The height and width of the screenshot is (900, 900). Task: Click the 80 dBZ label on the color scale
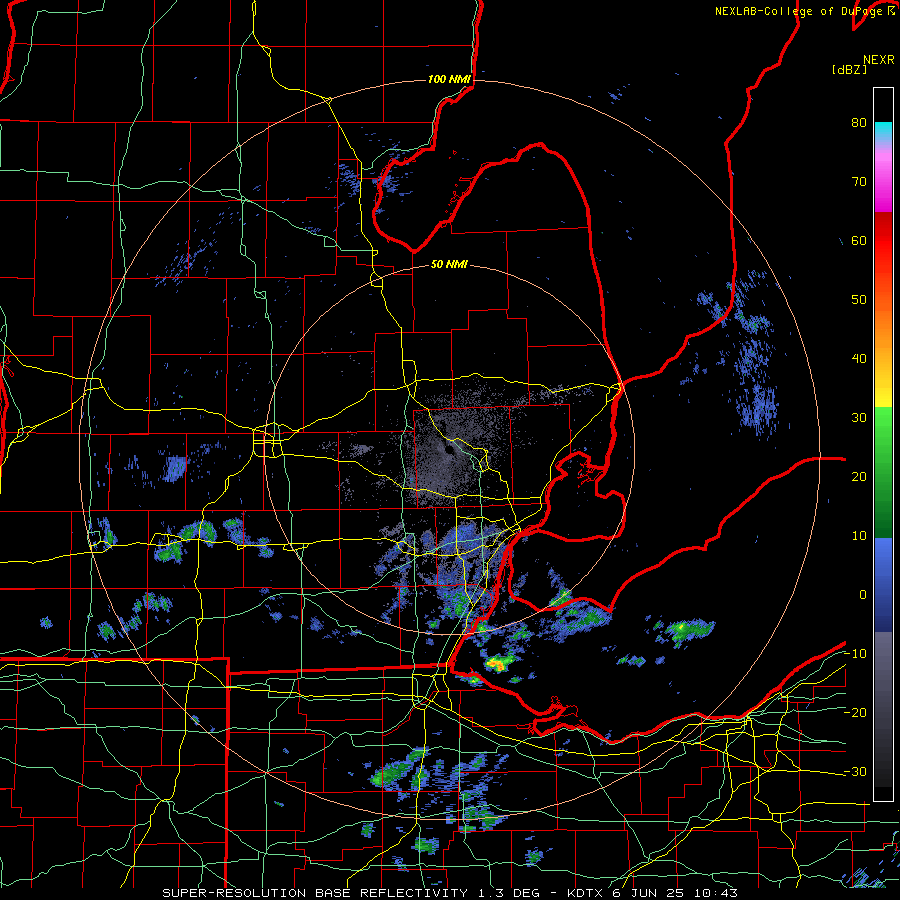tap(859, 123)
